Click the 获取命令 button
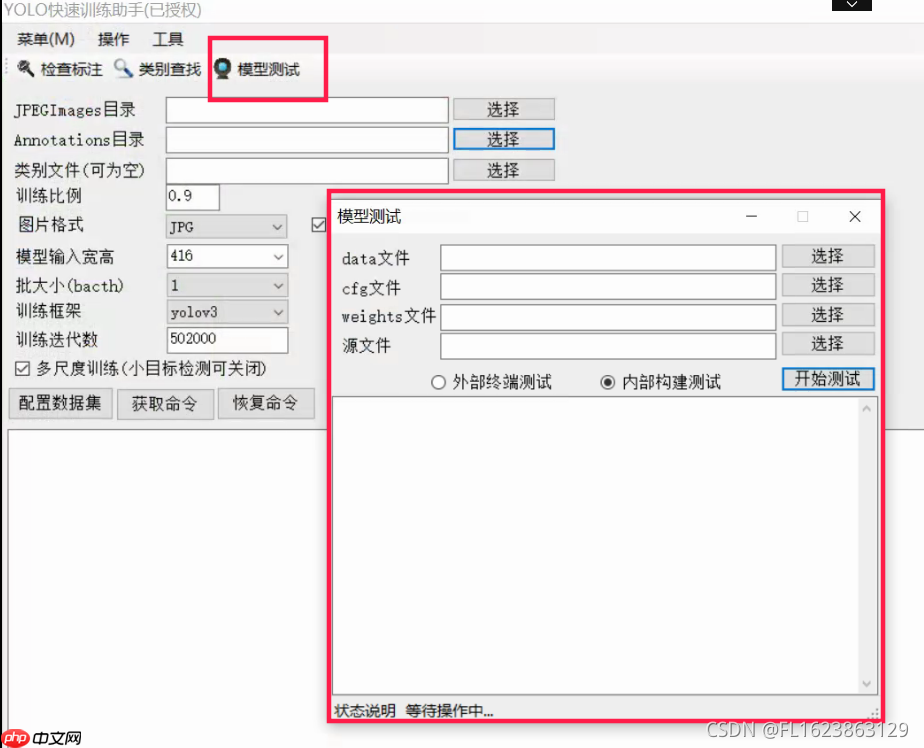 pyautogui.click(x=165, y=404)
